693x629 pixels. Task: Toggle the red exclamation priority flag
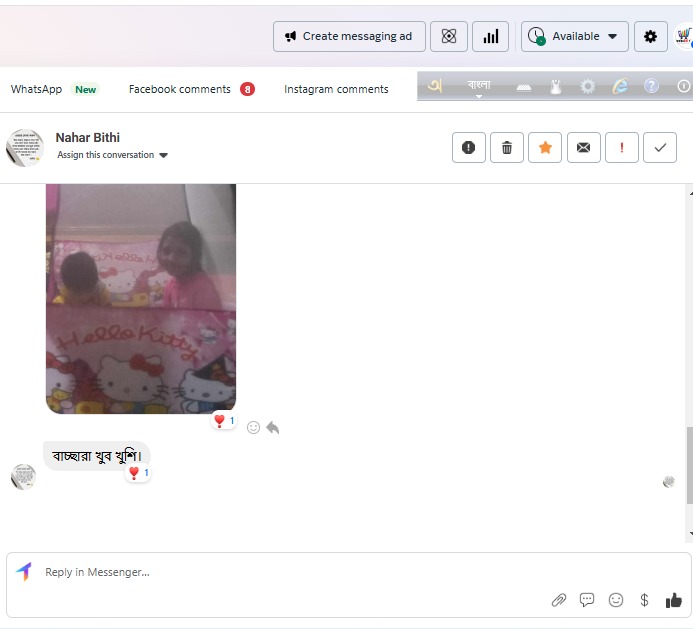click(x=622, y=148)
